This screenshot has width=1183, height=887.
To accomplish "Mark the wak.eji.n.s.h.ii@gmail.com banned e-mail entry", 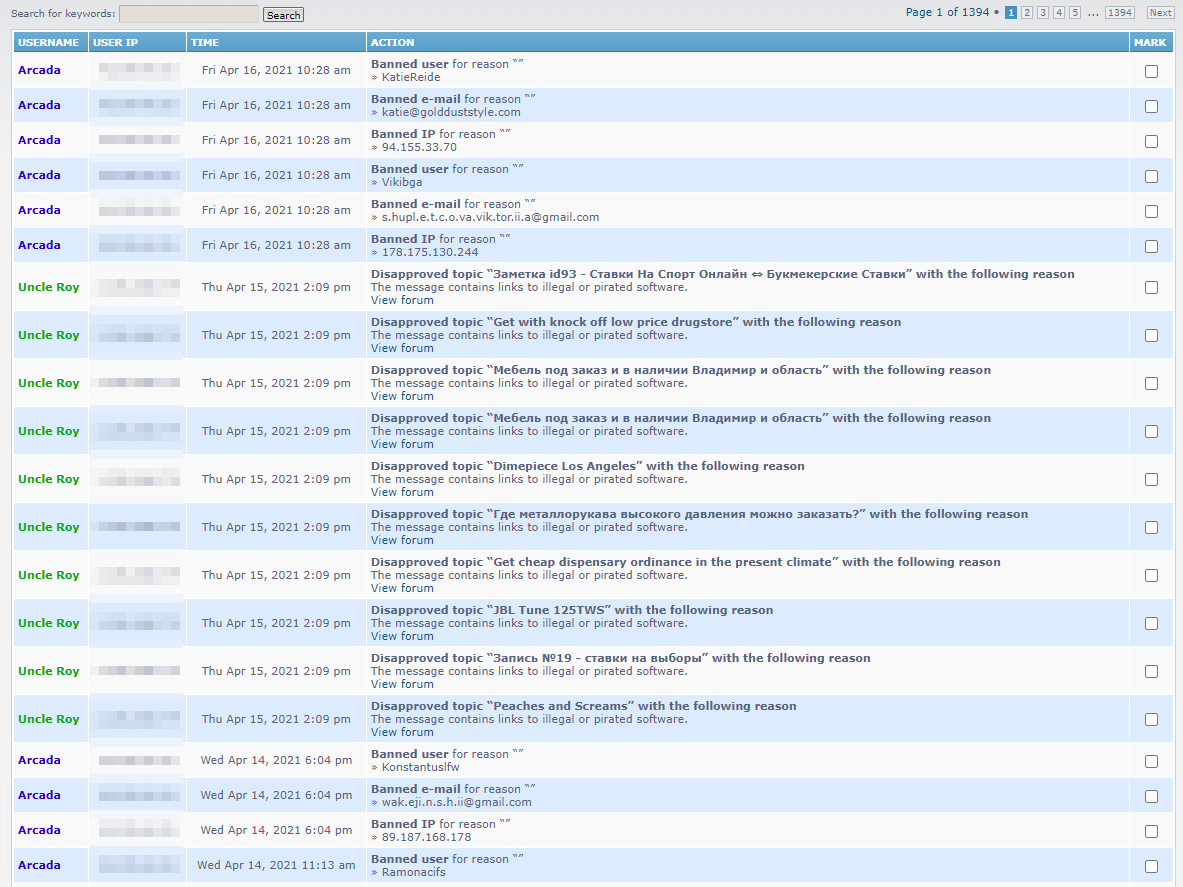I will [1151, 796].
